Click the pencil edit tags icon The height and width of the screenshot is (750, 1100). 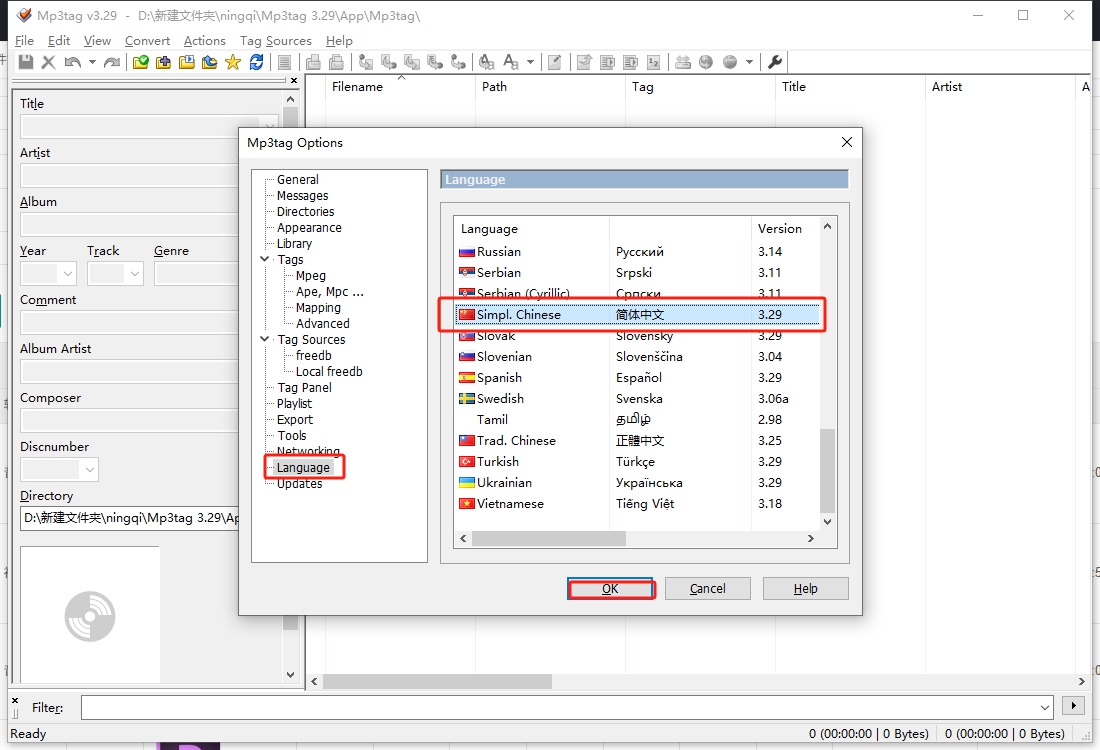554,62
